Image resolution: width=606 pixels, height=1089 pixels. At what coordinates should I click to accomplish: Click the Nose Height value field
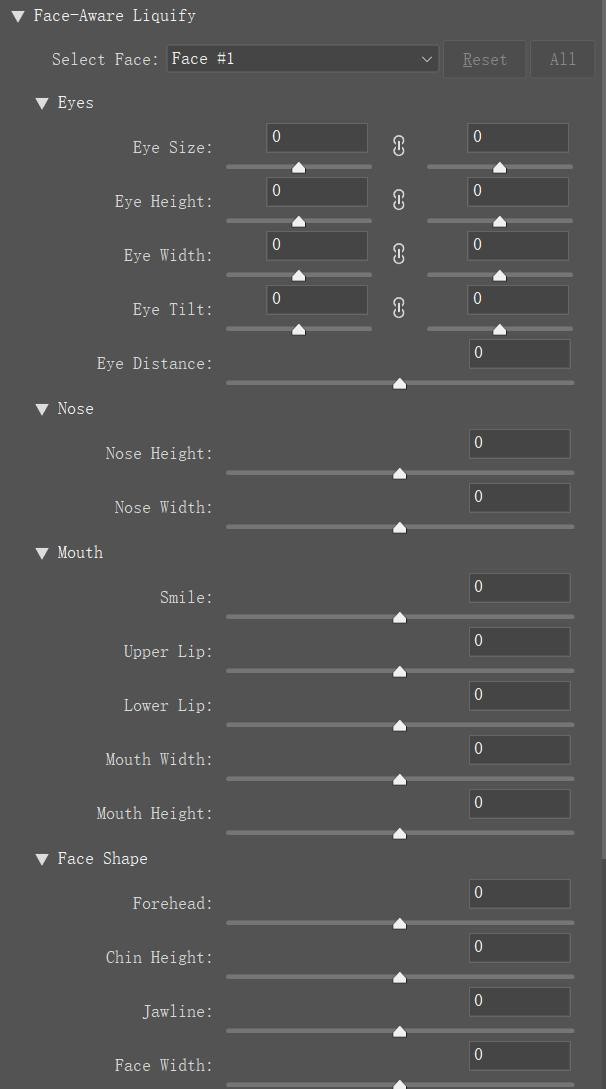coord(519,443)
